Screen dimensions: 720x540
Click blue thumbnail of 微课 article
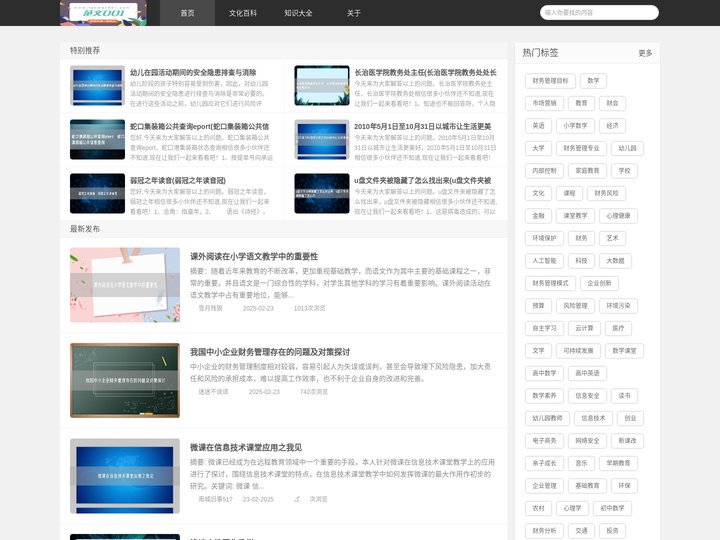(125, 476)
